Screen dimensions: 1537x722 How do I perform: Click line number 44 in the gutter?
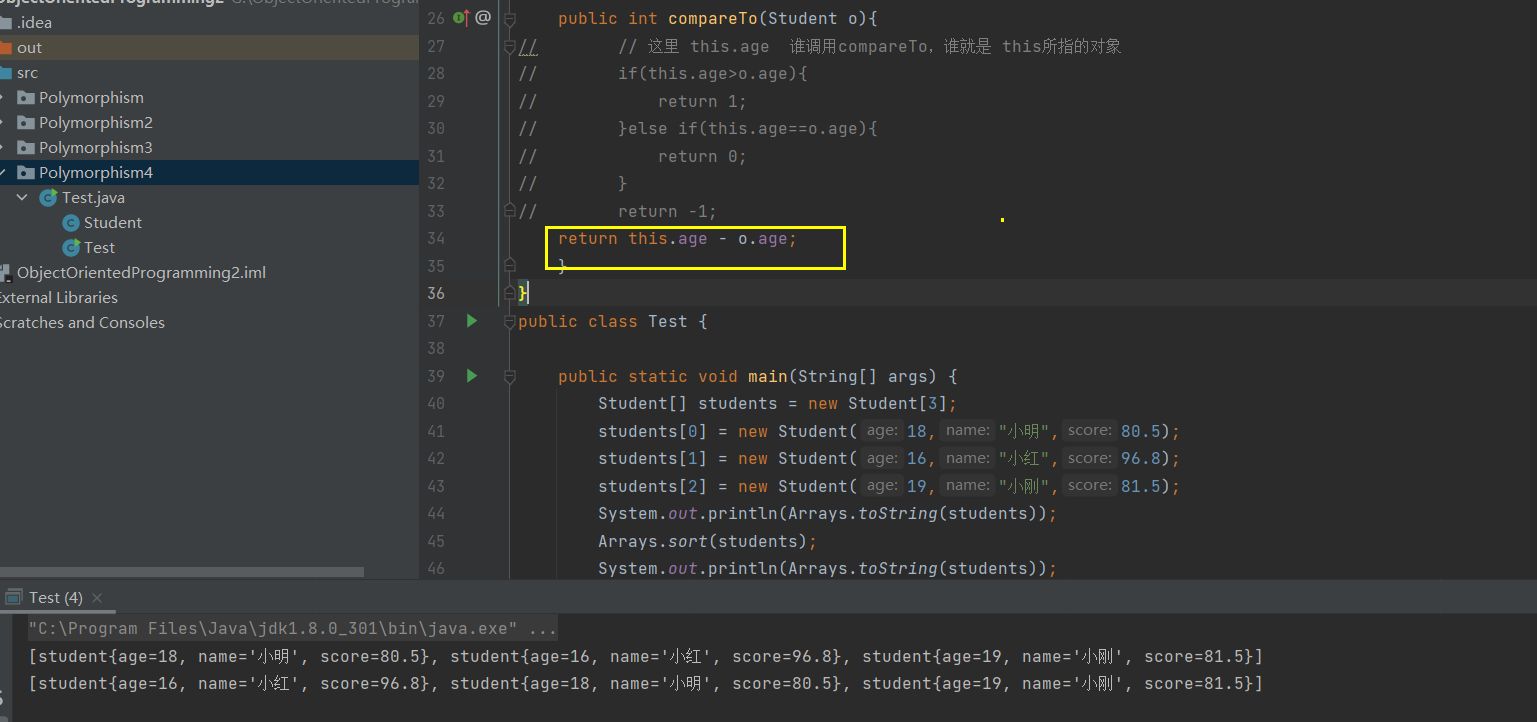(x=436, y=513)
